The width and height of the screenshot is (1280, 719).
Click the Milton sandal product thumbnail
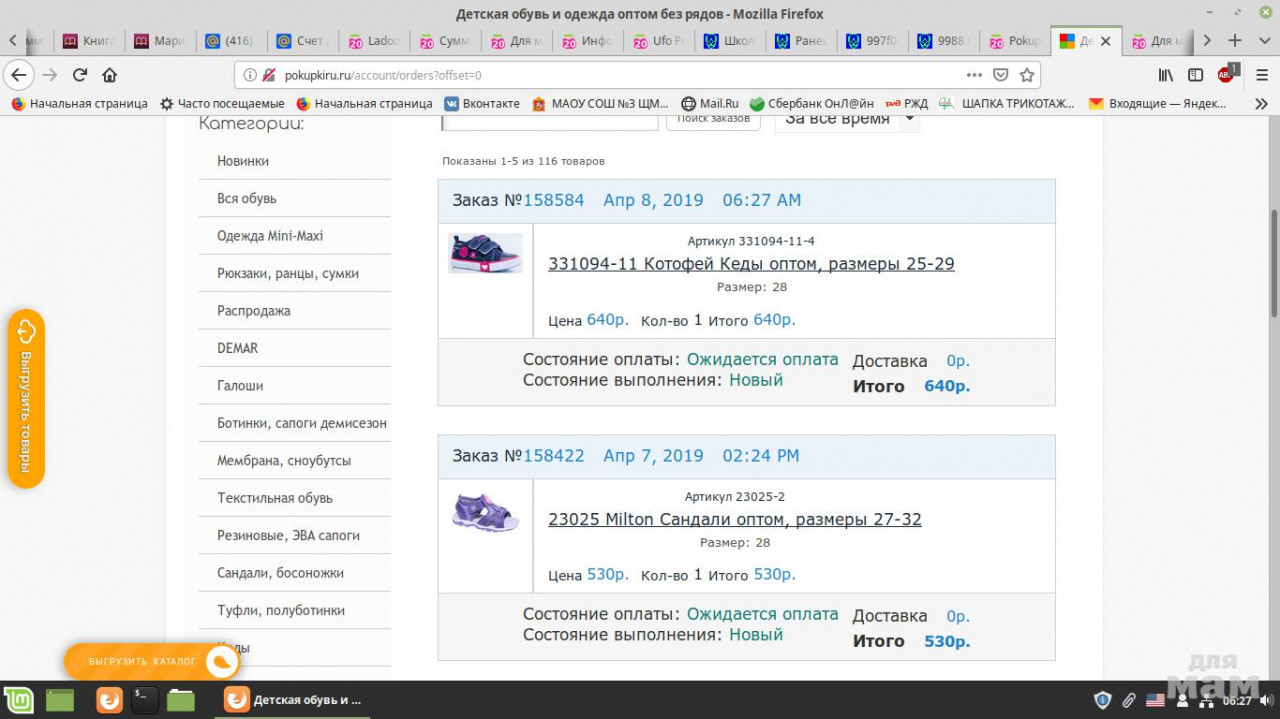485,512
